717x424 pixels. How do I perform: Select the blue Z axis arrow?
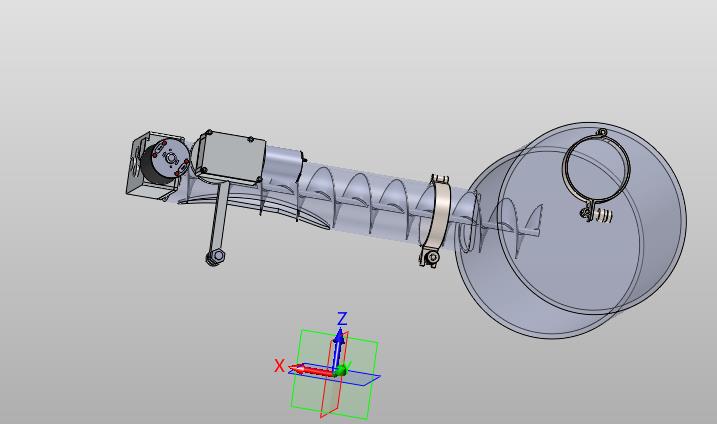pyautogui.click(x=339, y=350)
